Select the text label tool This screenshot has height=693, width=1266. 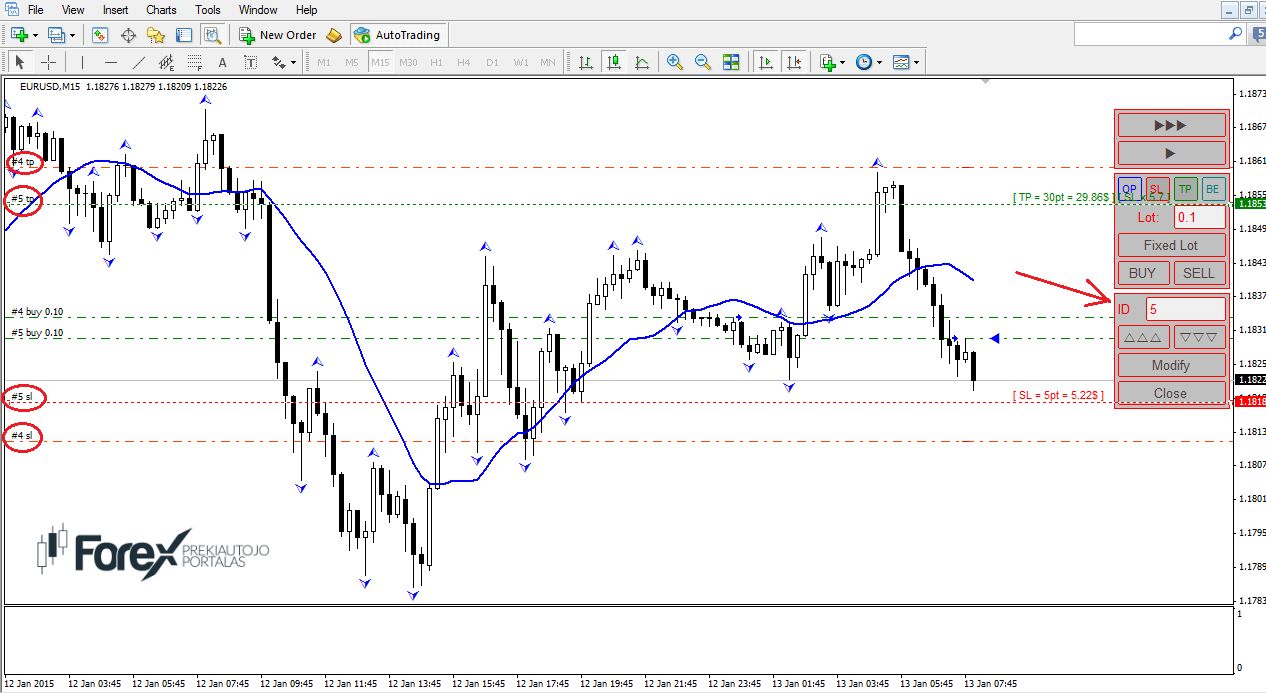(250, 62)
